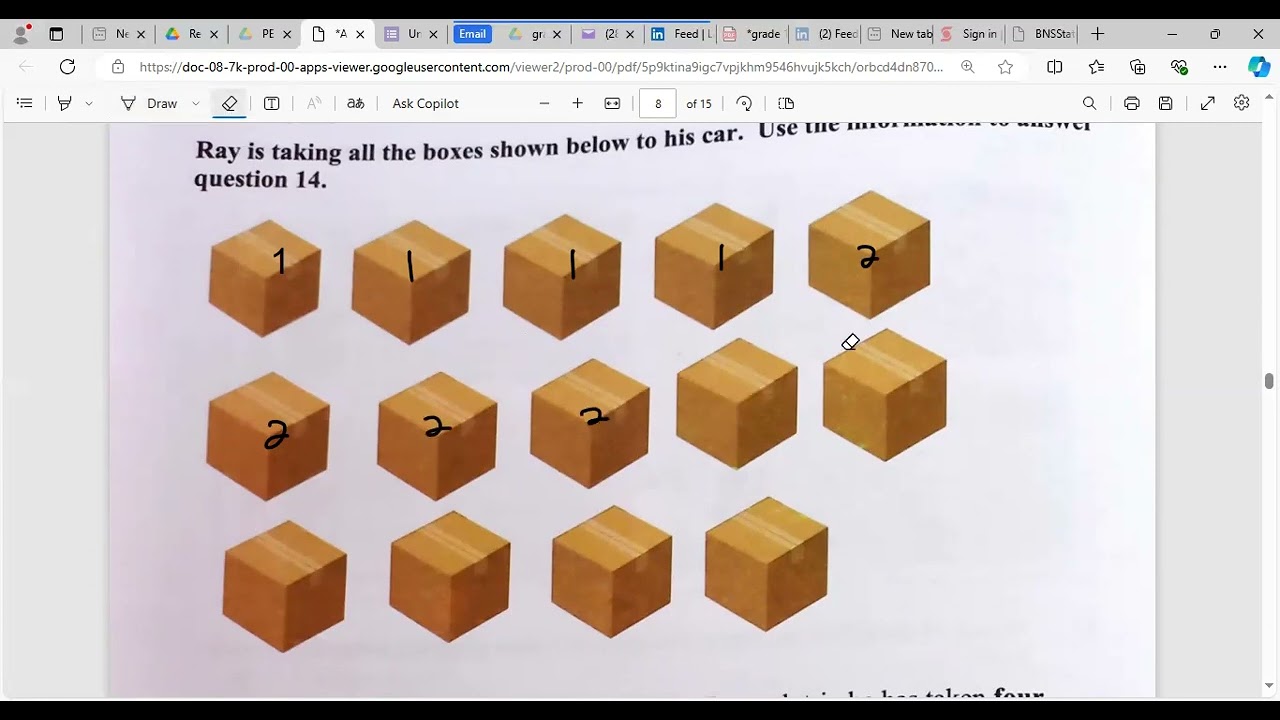This screenshot has height=720, width=1280.
Task: Click the page number field showing 8
Action: click(x=658, y=103)
